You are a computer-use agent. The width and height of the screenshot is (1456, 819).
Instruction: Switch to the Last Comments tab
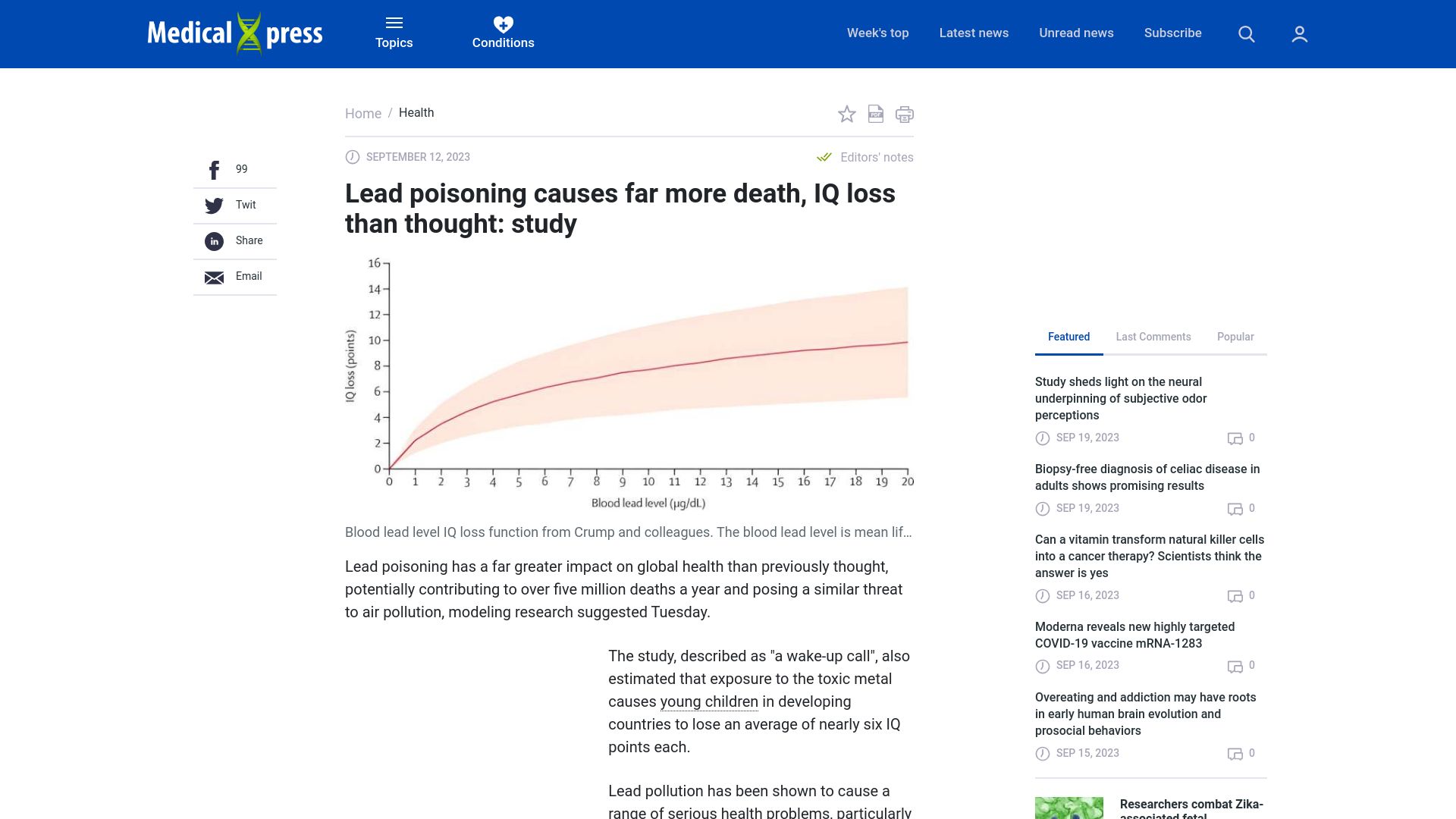(x=1153, y=337)
